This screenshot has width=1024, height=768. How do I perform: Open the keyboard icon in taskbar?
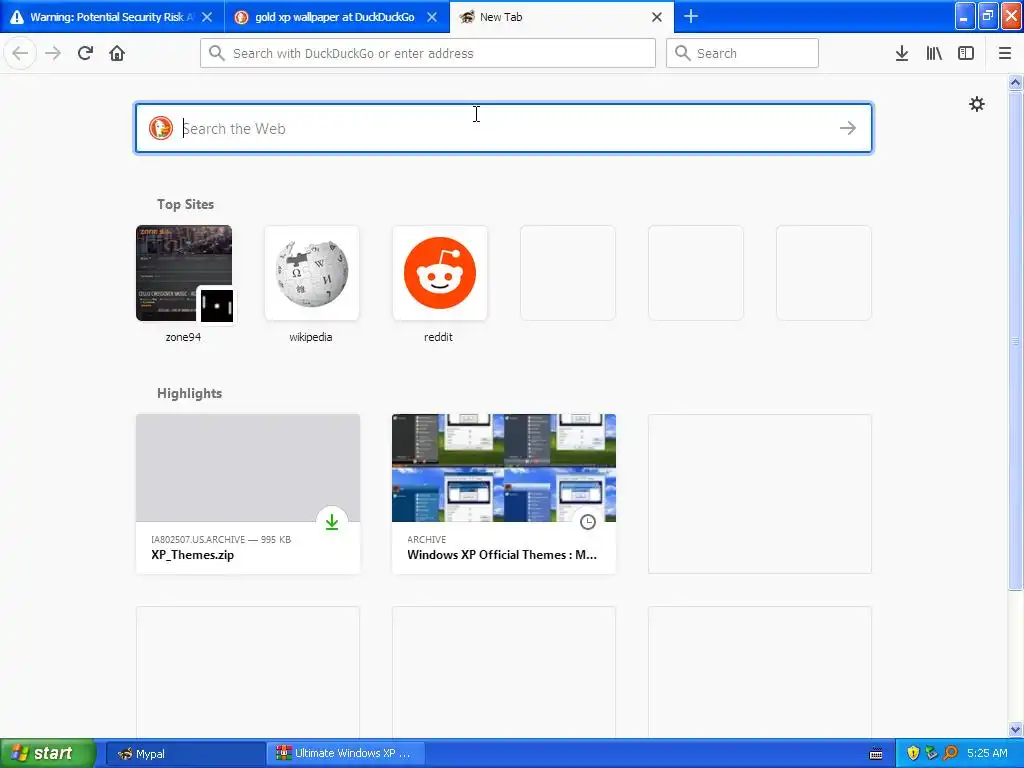tap(876, 754)
